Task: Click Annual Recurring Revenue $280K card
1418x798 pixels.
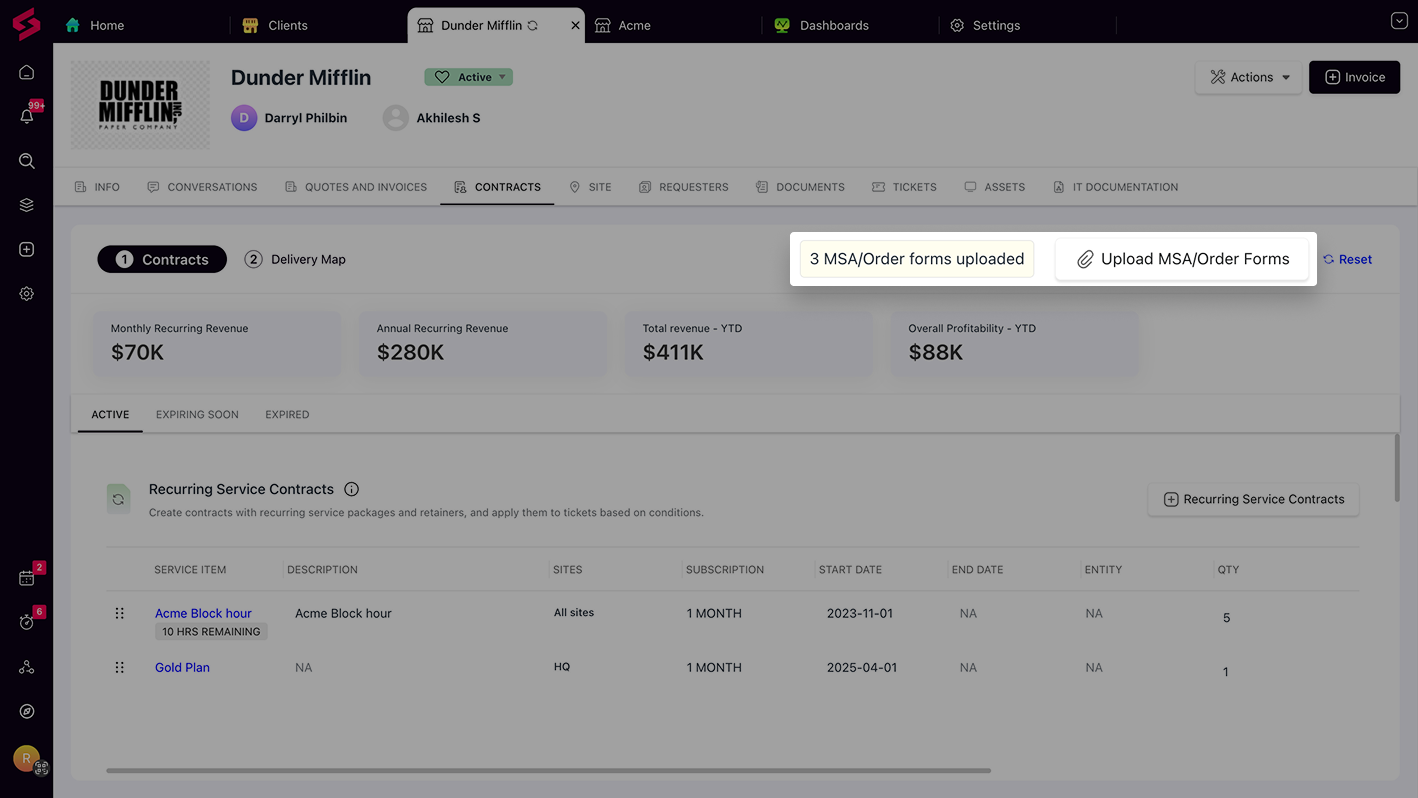Action: (x=483, y=343)
